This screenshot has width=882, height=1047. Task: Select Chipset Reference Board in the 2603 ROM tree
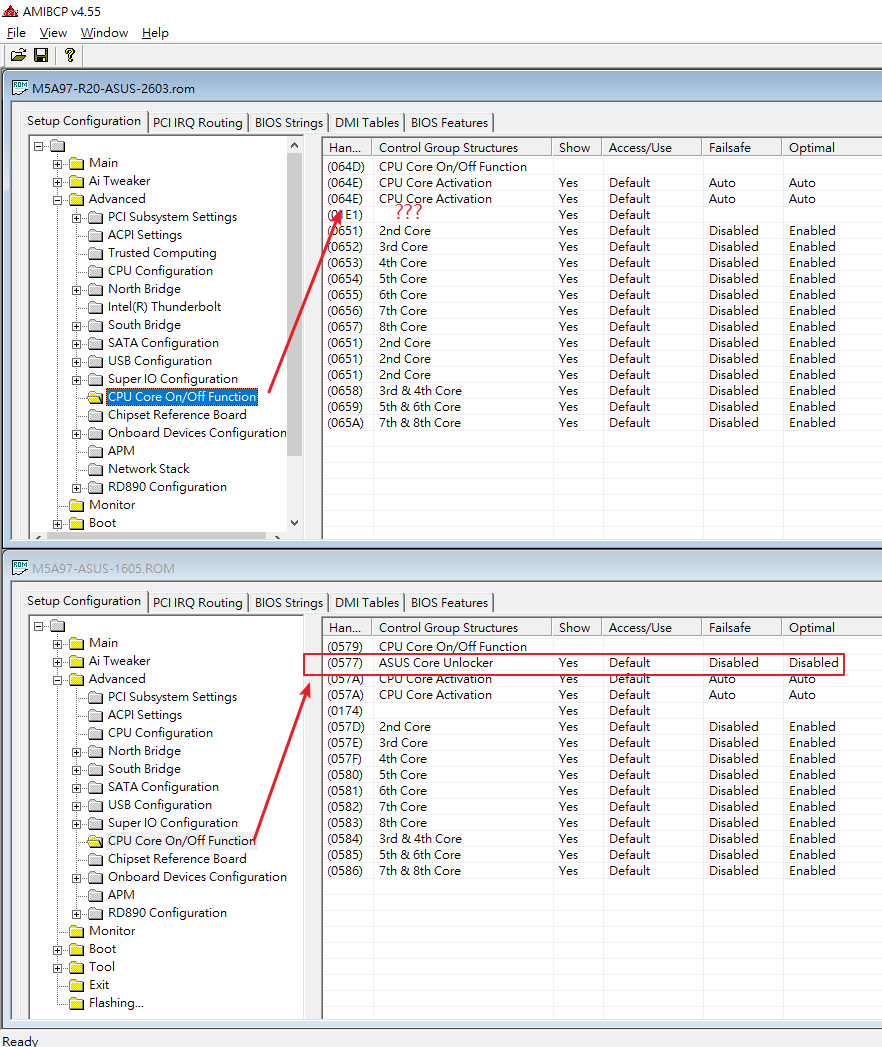point(177,415)
